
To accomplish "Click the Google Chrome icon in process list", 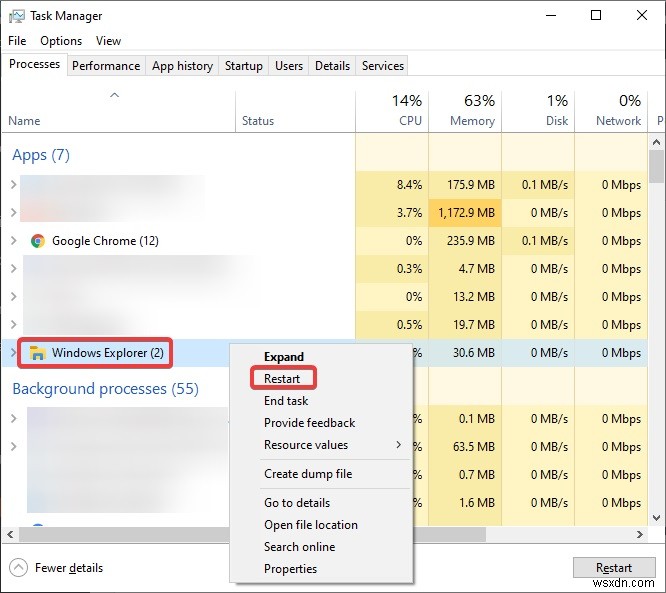I will 38,241.
